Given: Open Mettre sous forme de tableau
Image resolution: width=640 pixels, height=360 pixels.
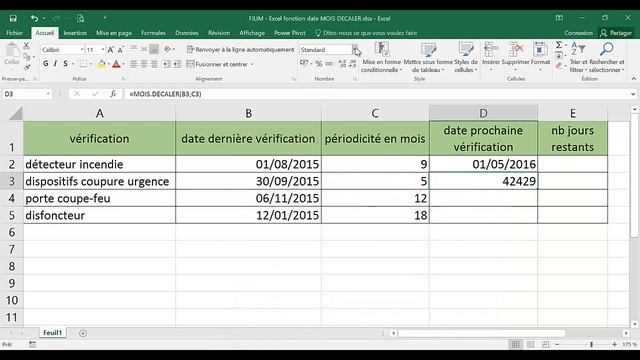Looking at the screenshot, I should pyautogui.click(x=428, y=57).
